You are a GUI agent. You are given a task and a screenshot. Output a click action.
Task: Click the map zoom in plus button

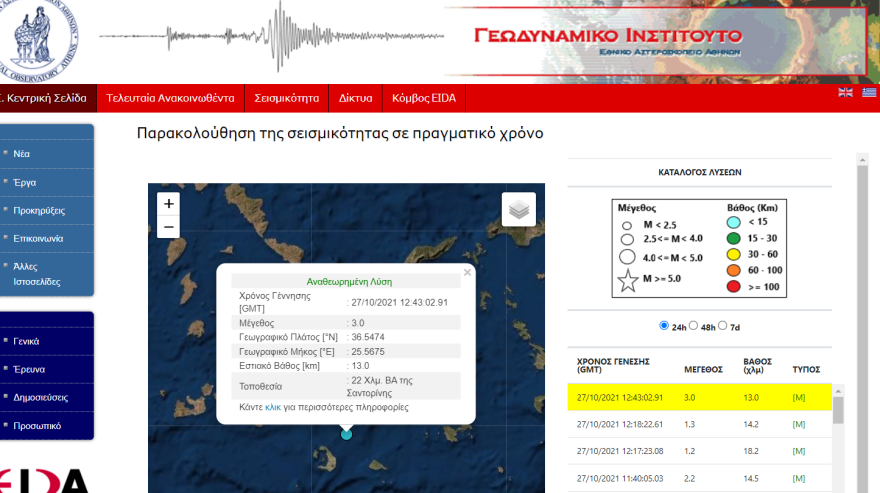169,204
